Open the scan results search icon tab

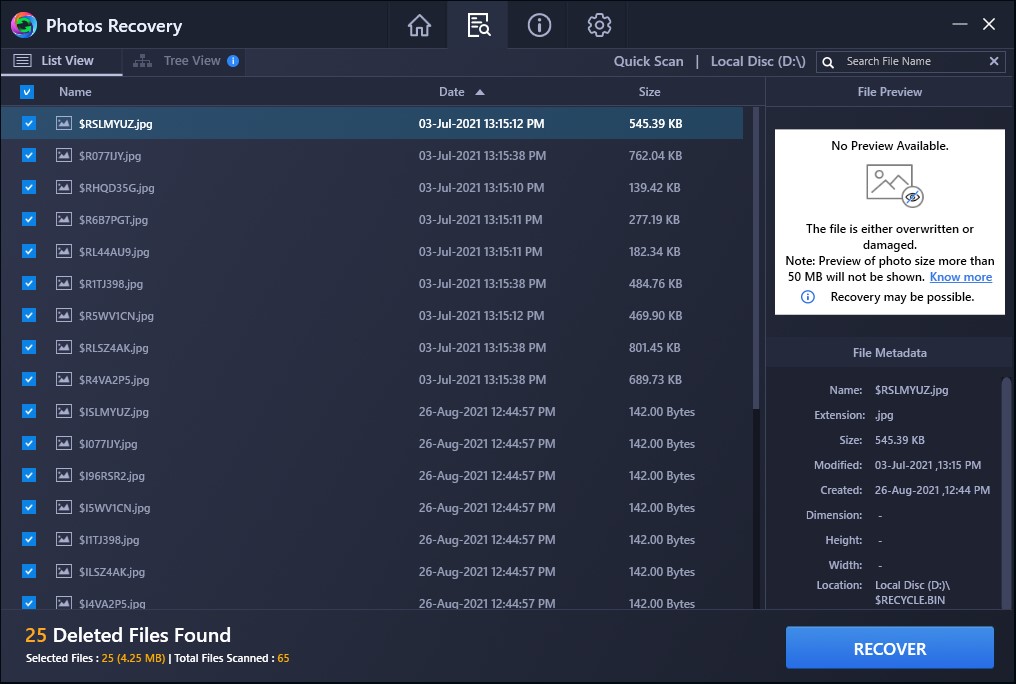click(478, 25)
